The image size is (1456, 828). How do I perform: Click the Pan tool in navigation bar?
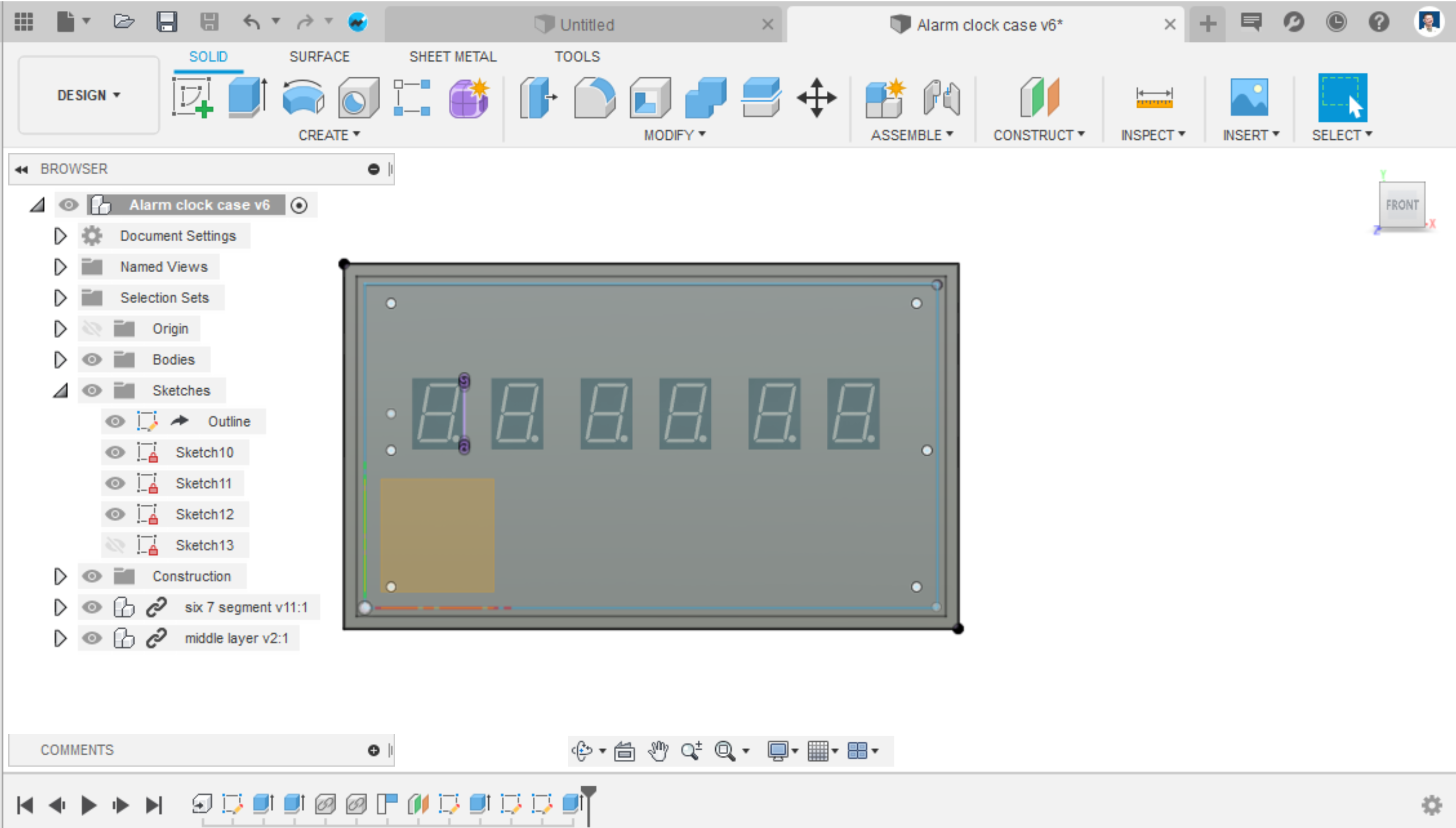pos(658,750)
